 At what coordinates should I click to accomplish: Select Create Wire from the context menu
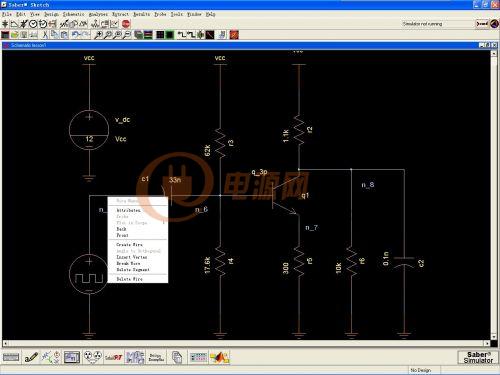pyautogui.click(x=129, y=245)
